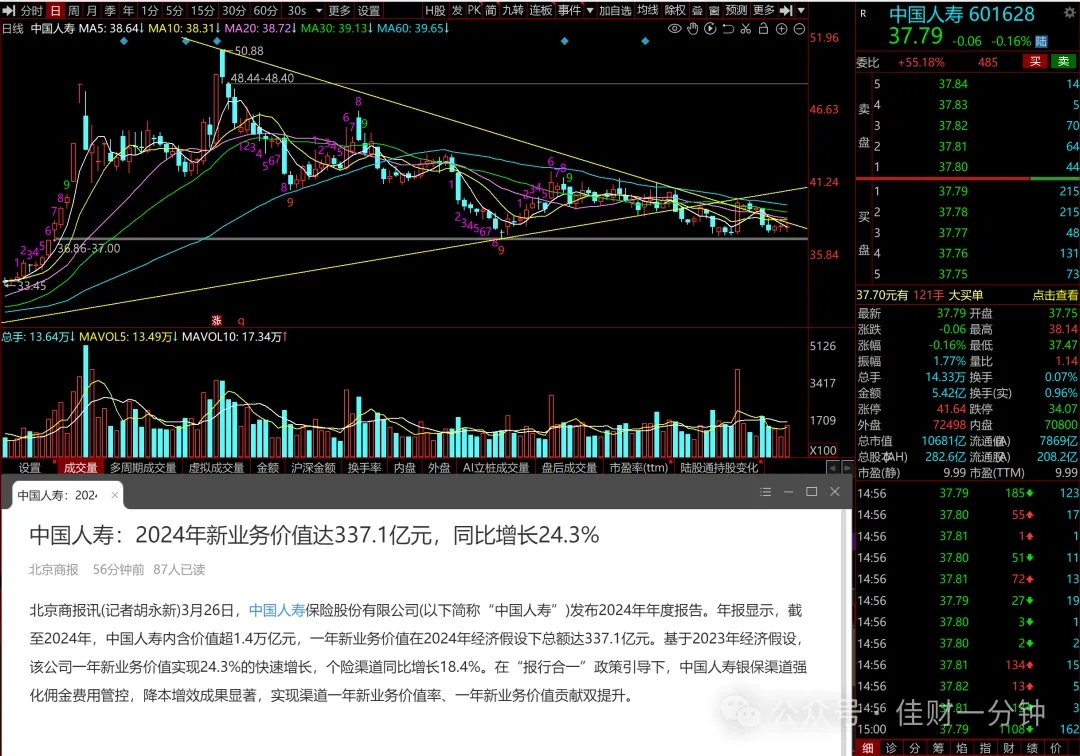The image size is (1080, 756).
Task: Select the 月 period tab
Action: pos(92,10)
